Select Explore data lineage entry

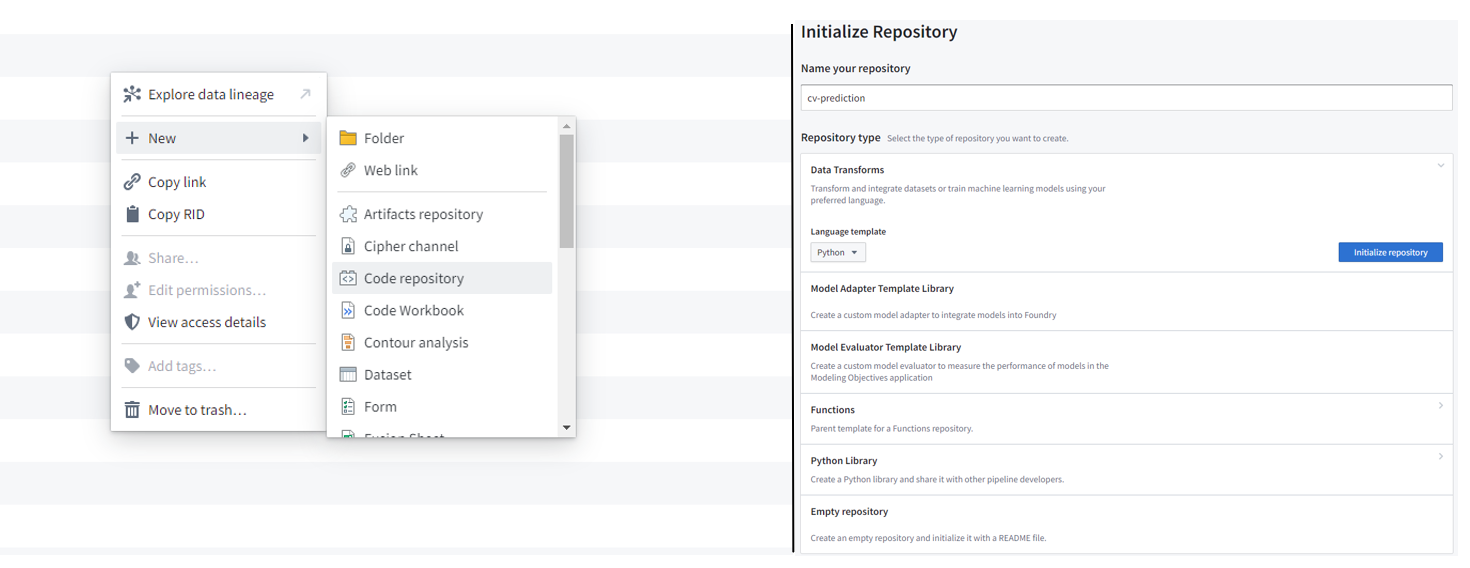[x=218, y=94]
